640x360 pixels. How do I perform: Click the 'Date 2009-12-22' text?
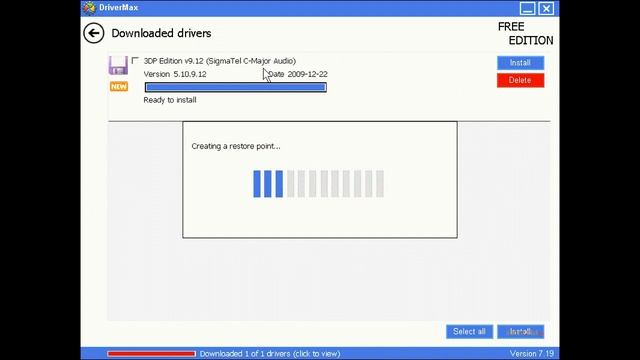[x=298, y=74]
